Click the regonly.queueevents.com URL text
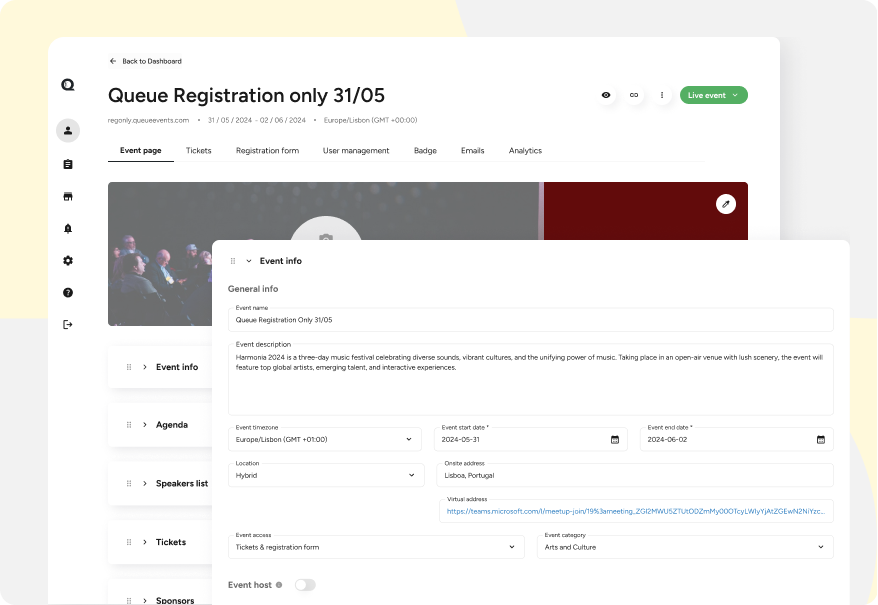The height and width of the screenshot is (605, 878). tap(148, 120)
